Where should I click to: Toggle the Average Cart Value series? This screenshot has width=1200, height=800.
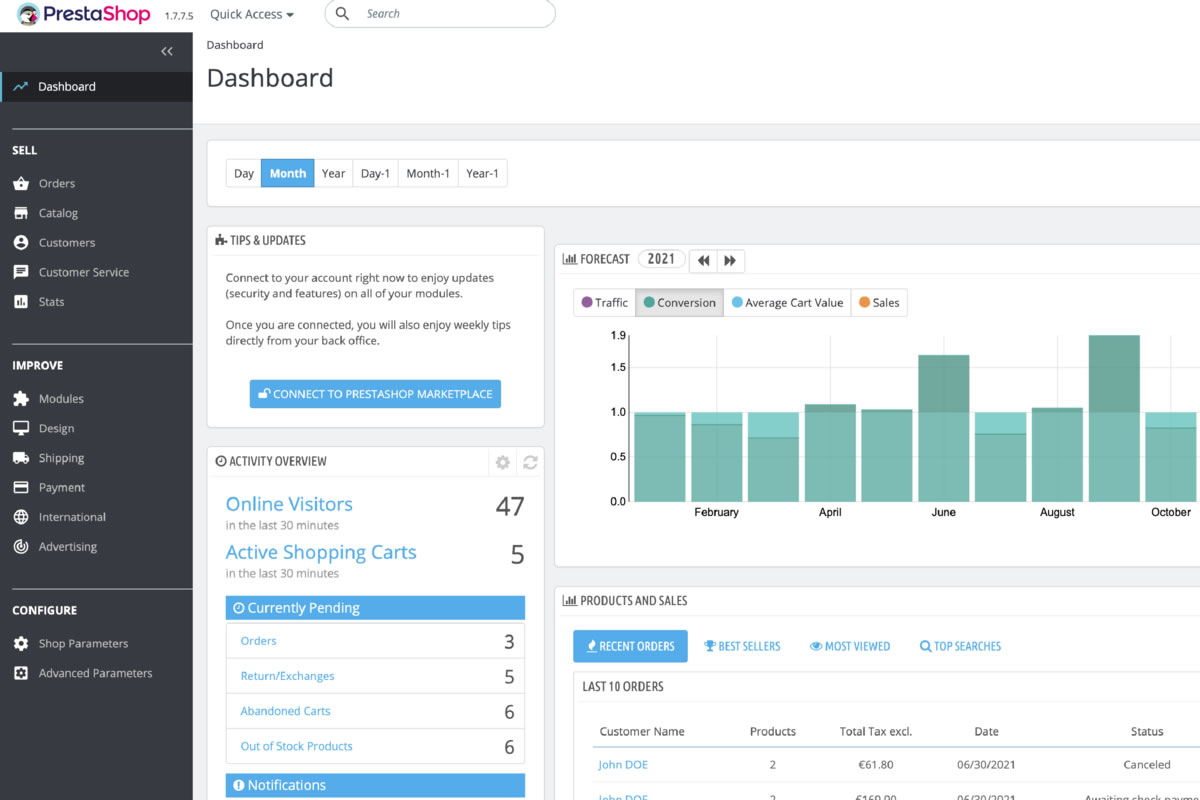coord(787,303)
